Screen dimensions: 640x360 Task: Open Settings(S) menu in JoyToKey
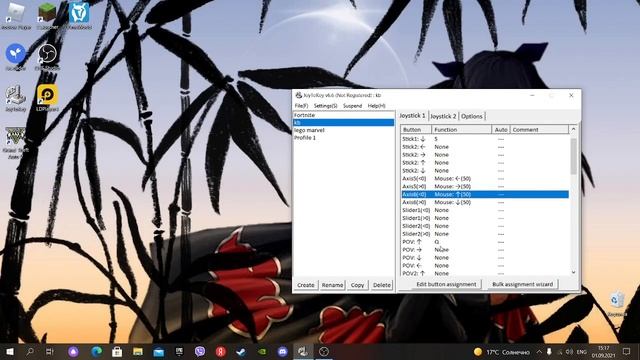pyautogui.click(x=325, y=106)
